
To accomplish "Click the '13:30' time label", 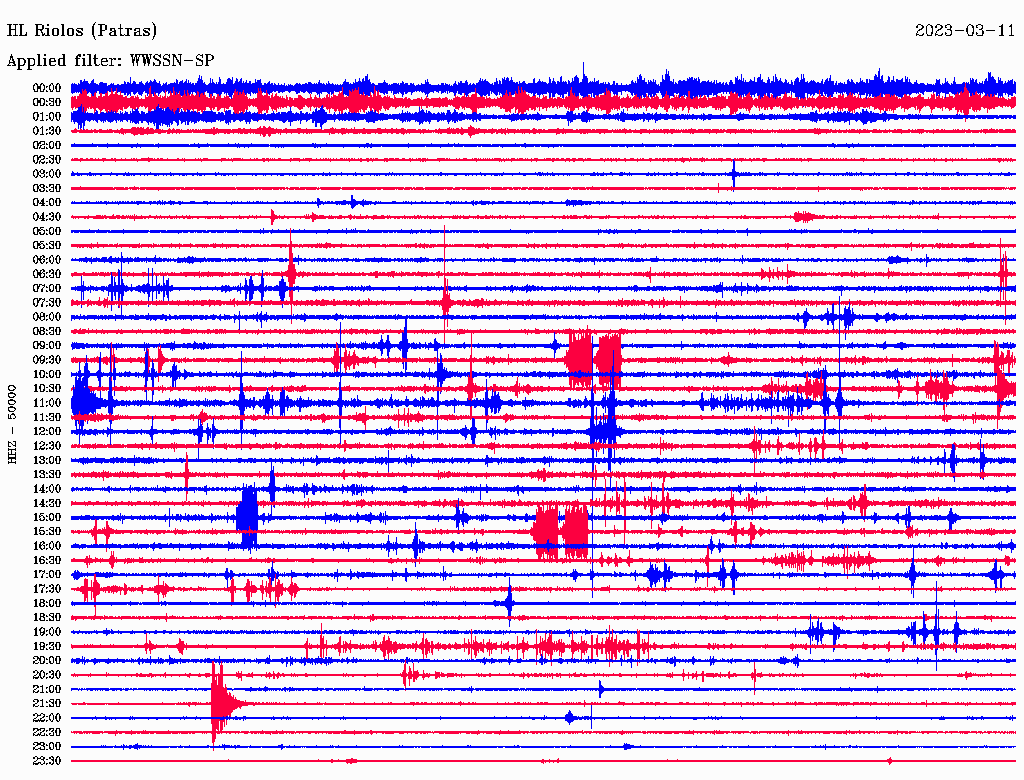I will pos(47,475).
